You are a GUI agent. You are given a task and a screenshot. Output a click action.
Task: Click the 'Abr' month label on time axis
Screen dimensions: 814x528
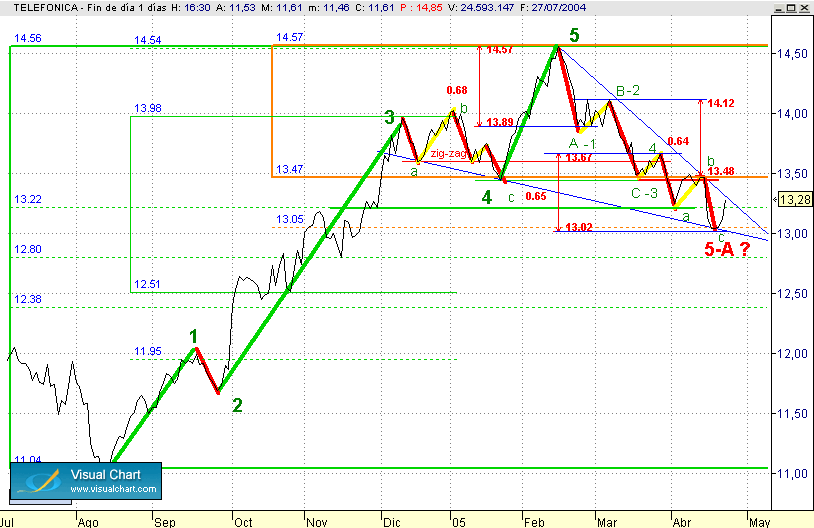tap(682, 522)
